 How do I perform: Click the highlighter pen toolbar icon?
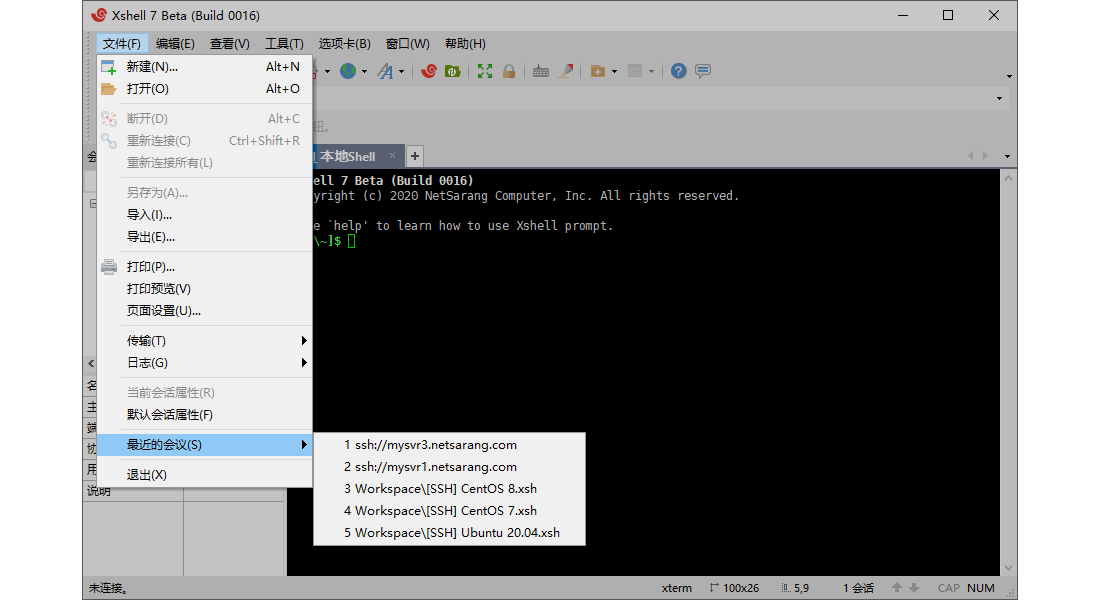tap(565, 71)
